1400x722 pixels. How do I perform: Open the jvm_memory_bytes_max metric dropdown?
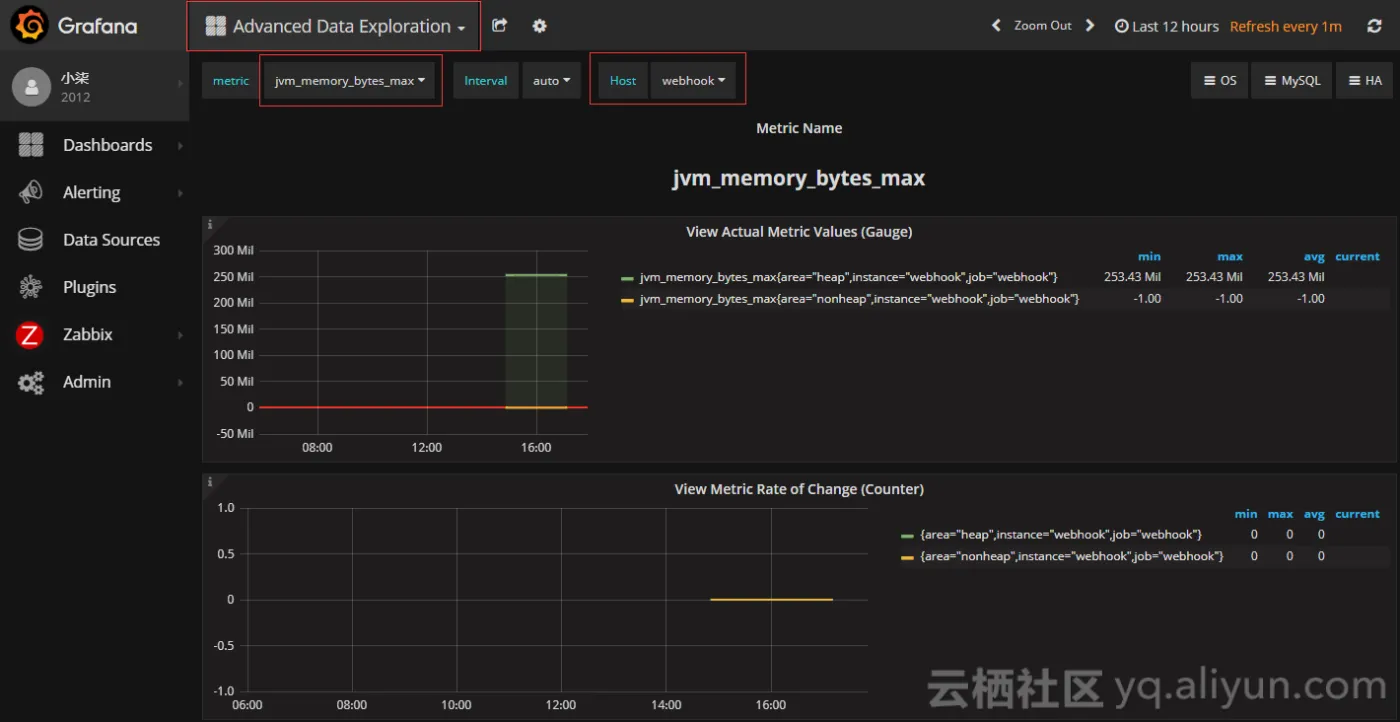coord(350,81)
